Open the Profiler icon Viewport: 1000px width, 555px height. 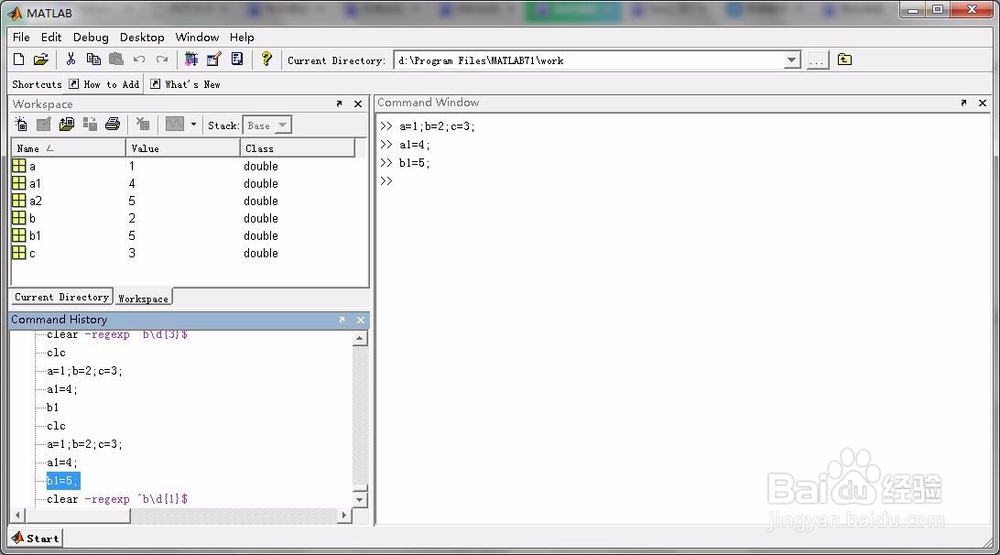[237, 59]
